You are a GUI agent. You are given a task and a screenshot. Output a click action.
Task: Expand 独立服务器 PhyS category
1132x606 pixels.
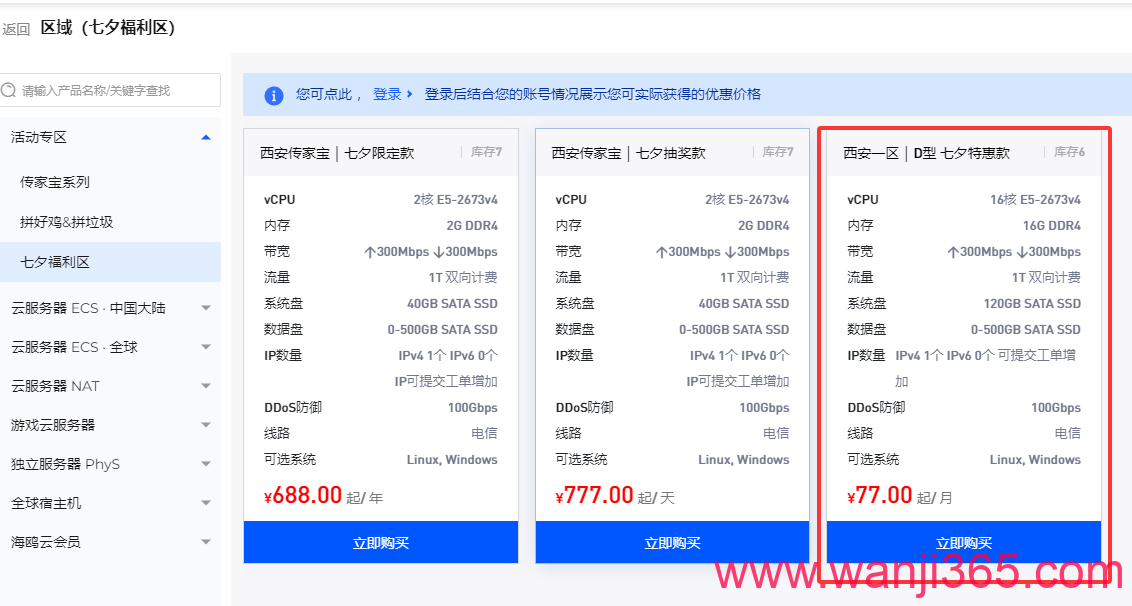(x=206, y=464)
